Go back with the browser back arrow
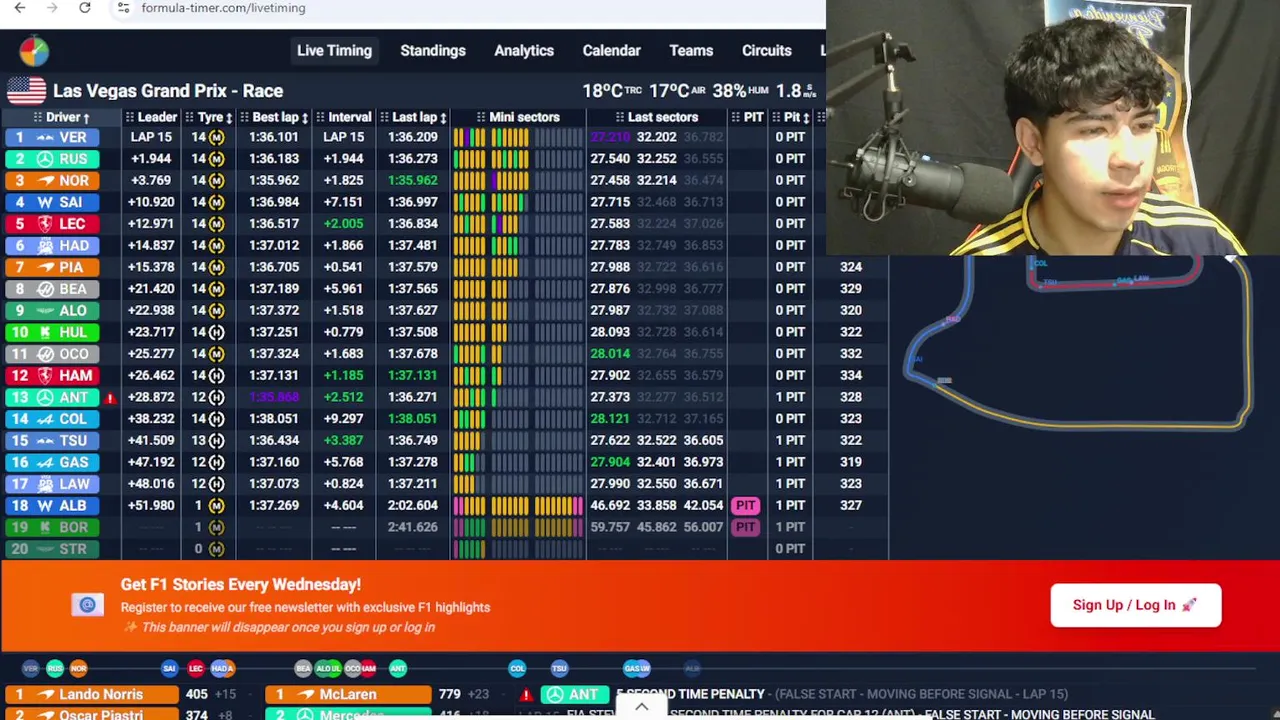The height and width of the screenshot is (720, 1280). [x=20, y=8]
